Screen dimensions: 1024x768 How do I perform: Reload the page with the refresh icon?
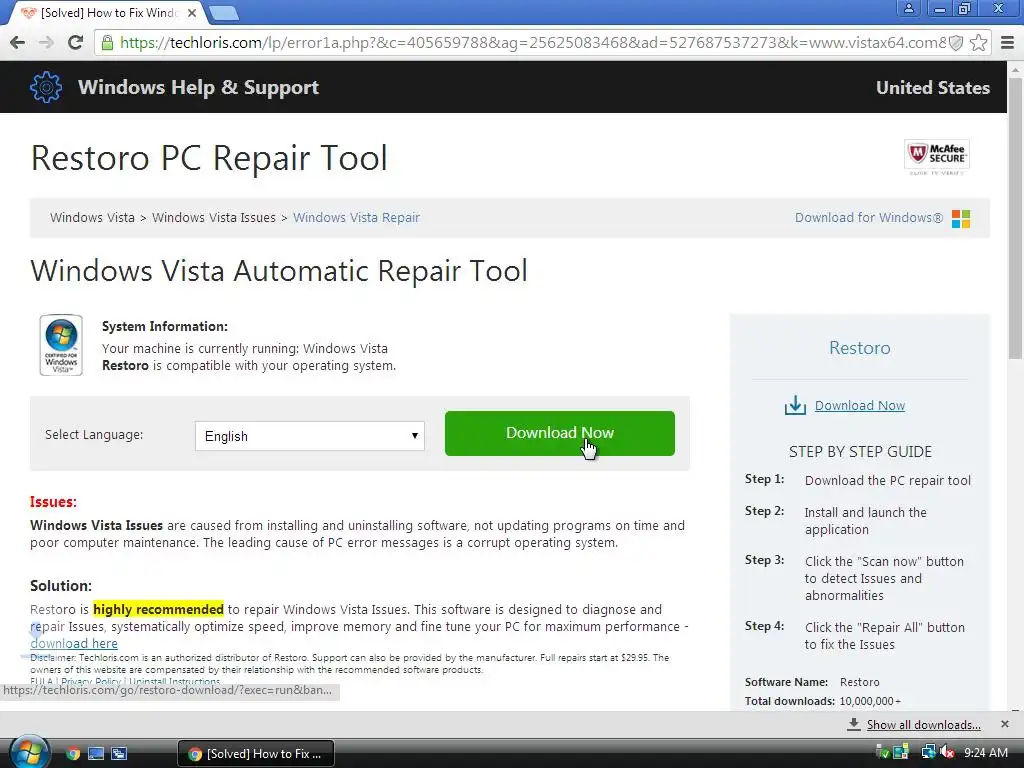pyautogui.click(x=76, y=42)
